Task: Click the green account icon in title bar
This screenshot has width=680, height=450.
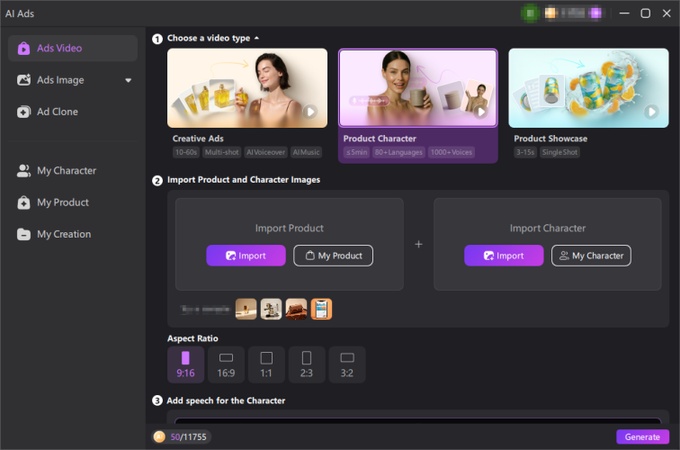Action: [530, 13]
